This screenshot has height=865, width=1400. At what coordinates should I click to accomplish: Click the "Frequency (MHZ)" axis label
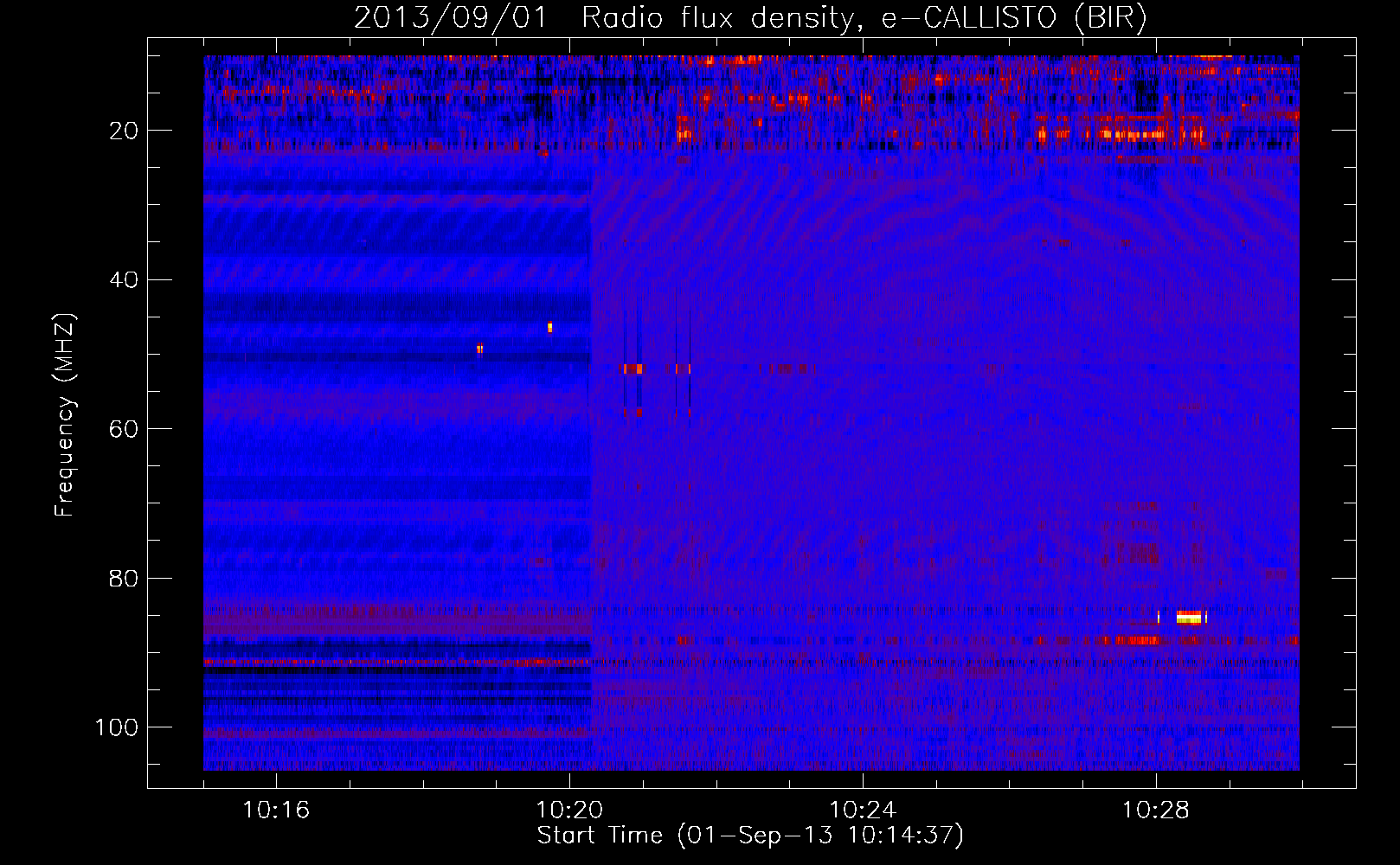pos(65,415)
